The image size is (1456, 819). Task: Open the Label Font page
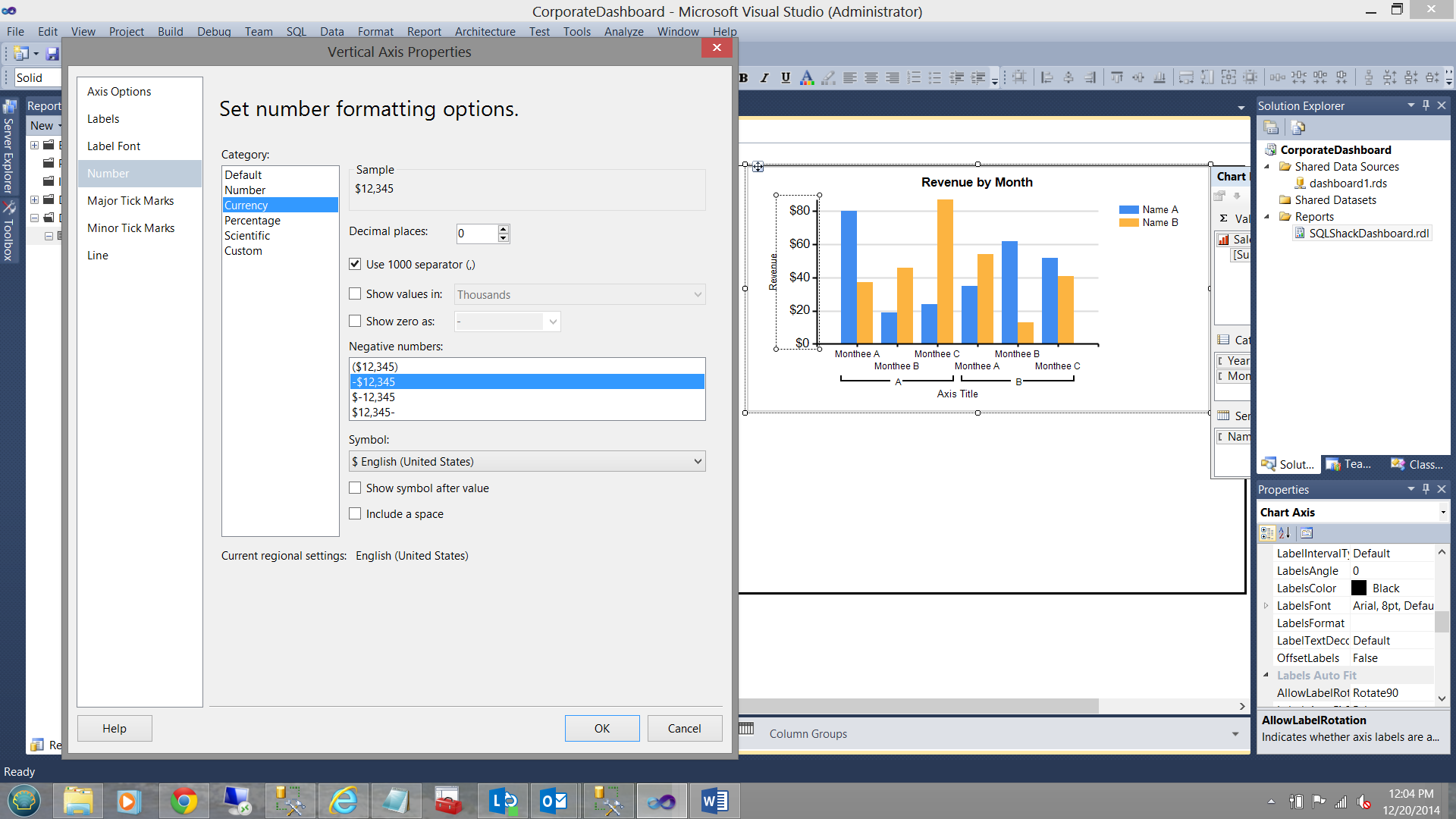pos(114,146)
